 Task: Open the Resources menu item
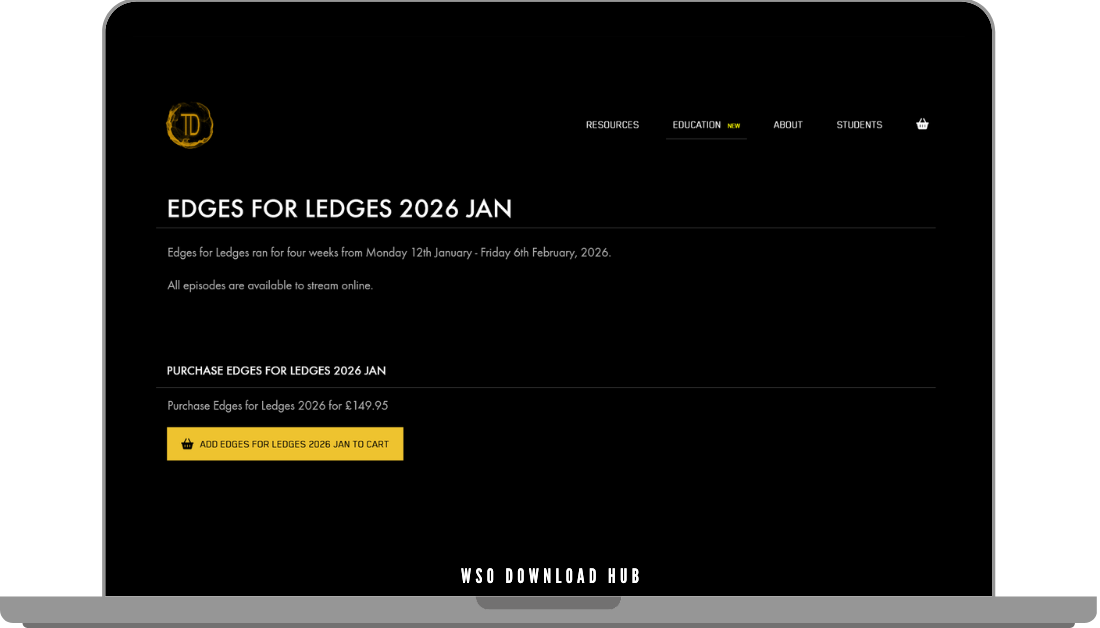(x=612, y=124)
